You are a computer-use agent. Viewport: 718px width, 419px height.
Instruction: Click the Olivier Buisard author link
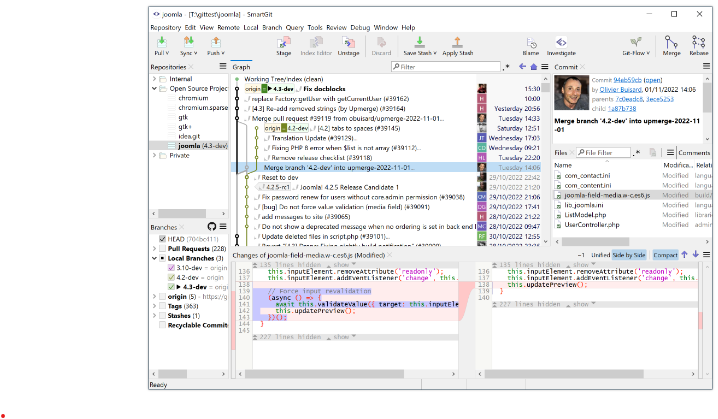[620, 89]
